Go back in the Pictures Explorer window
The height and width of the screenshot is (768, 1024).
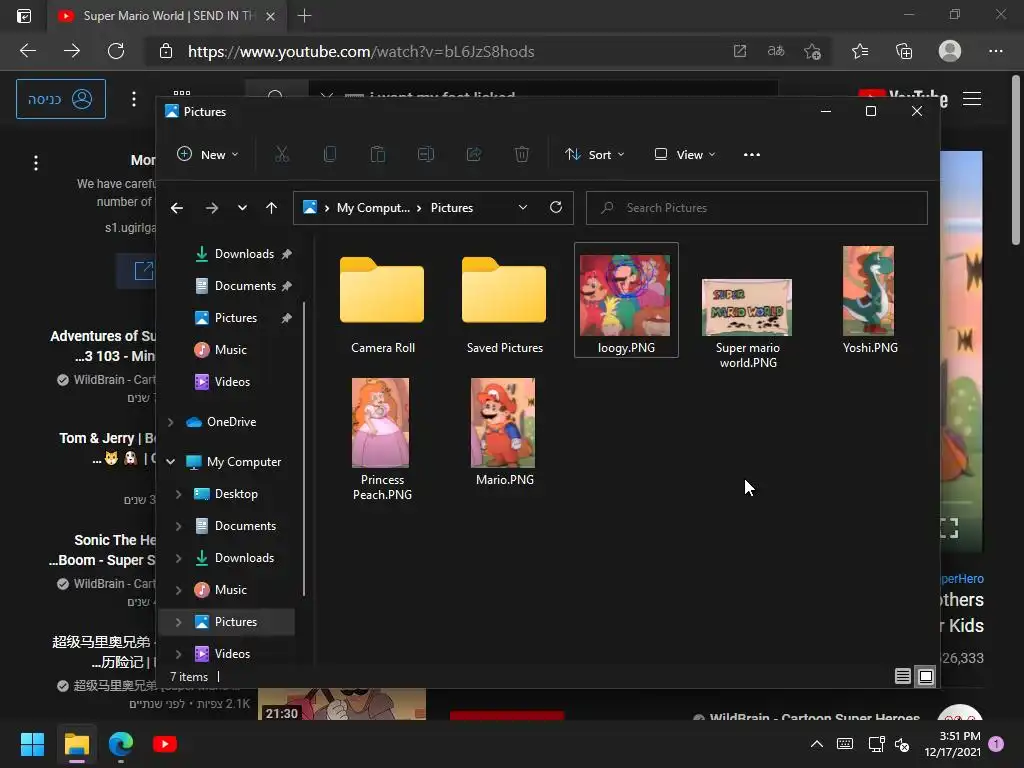point(177,208)
